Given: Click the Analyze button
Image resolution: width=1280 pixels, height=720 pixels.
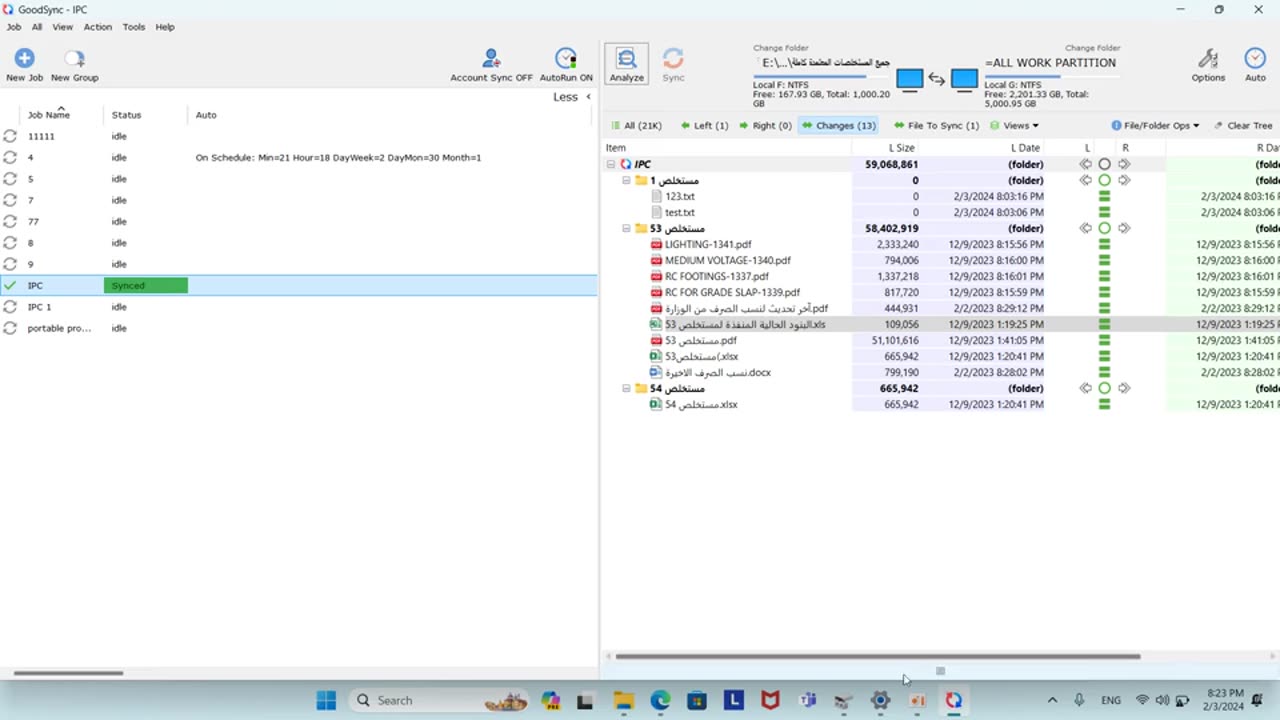Looking at the screenshot, I should (x=627, y=64).
